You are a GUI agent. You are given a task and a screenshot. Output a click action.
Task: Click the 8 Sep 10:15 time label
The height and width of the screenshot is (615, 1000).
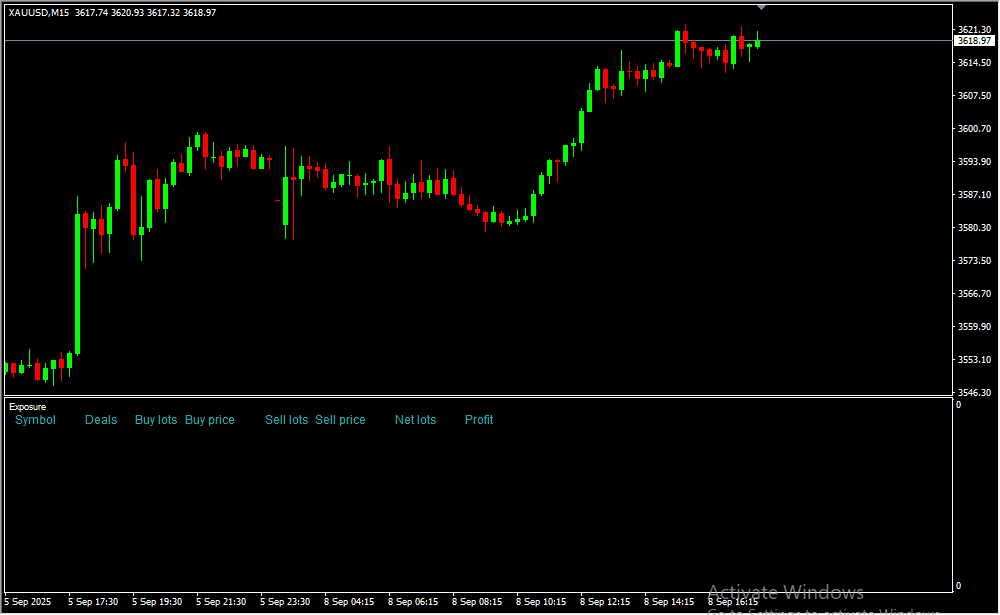[x=541, y=602]
